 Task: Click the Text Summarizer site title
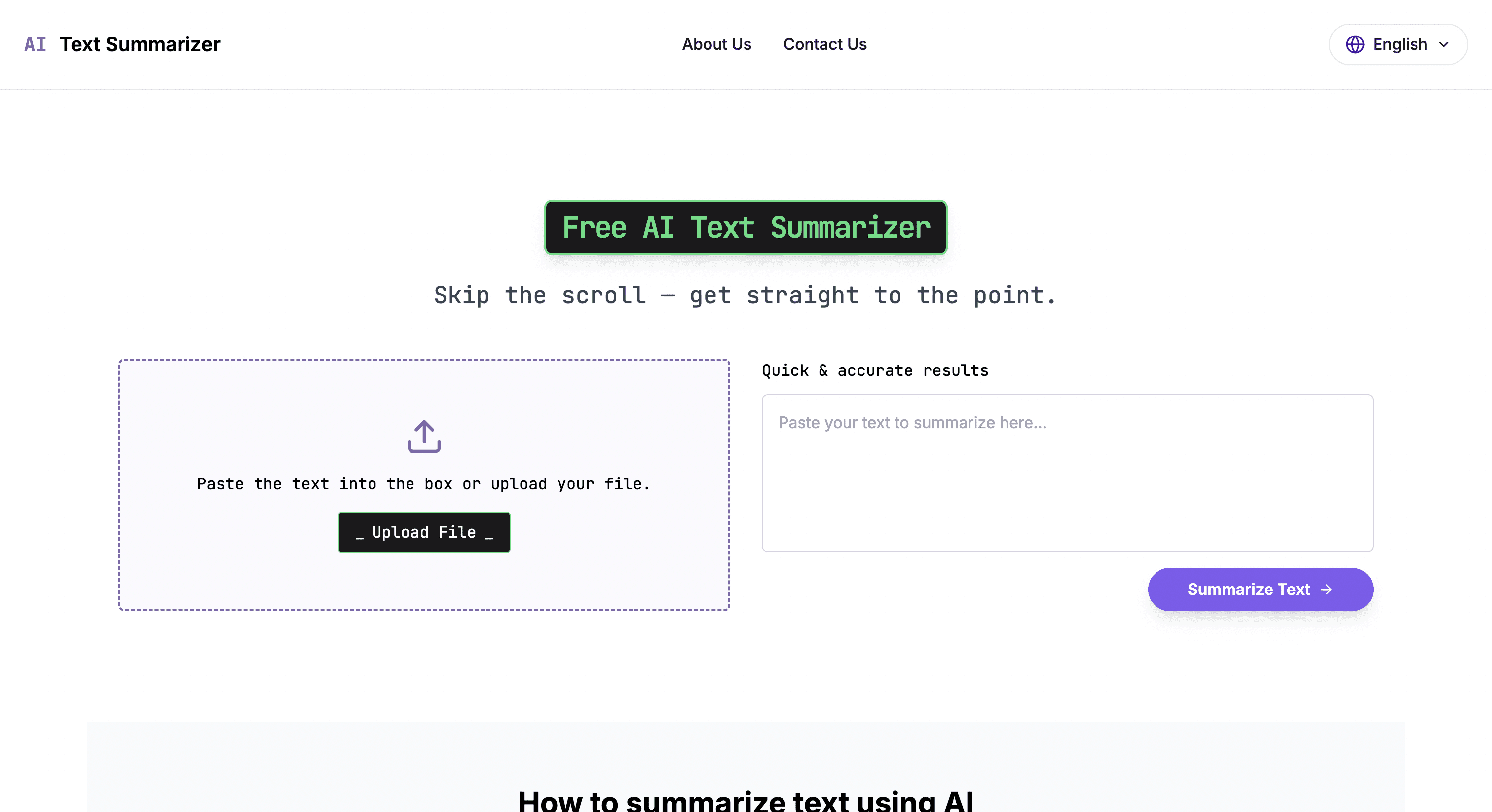coord(140,44)
